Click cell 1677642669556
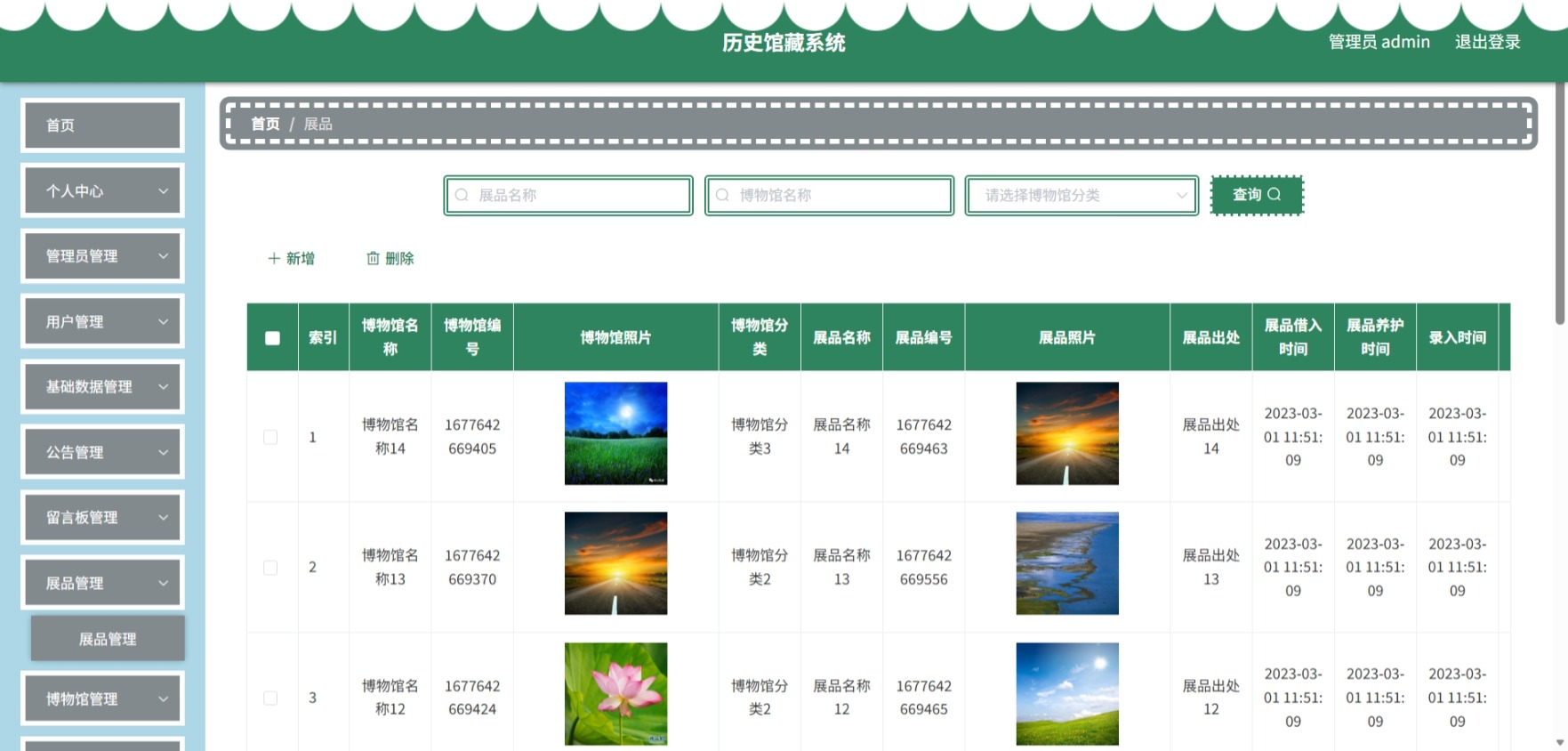The image size is (1568, 751). point(923,567)
